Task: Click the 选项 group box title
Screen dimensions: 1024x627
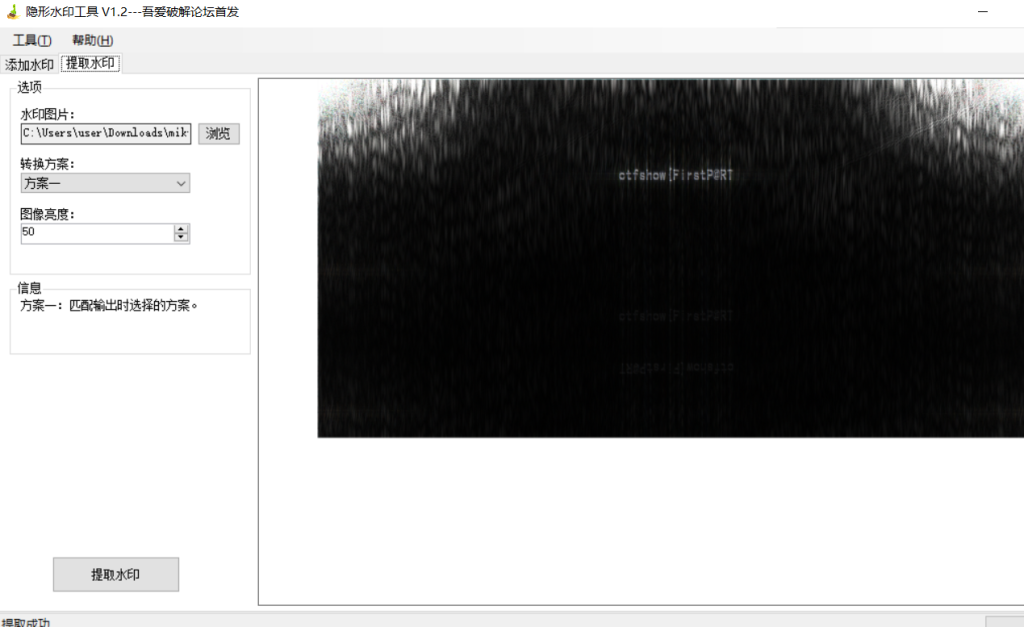Action: click(30, 88)
